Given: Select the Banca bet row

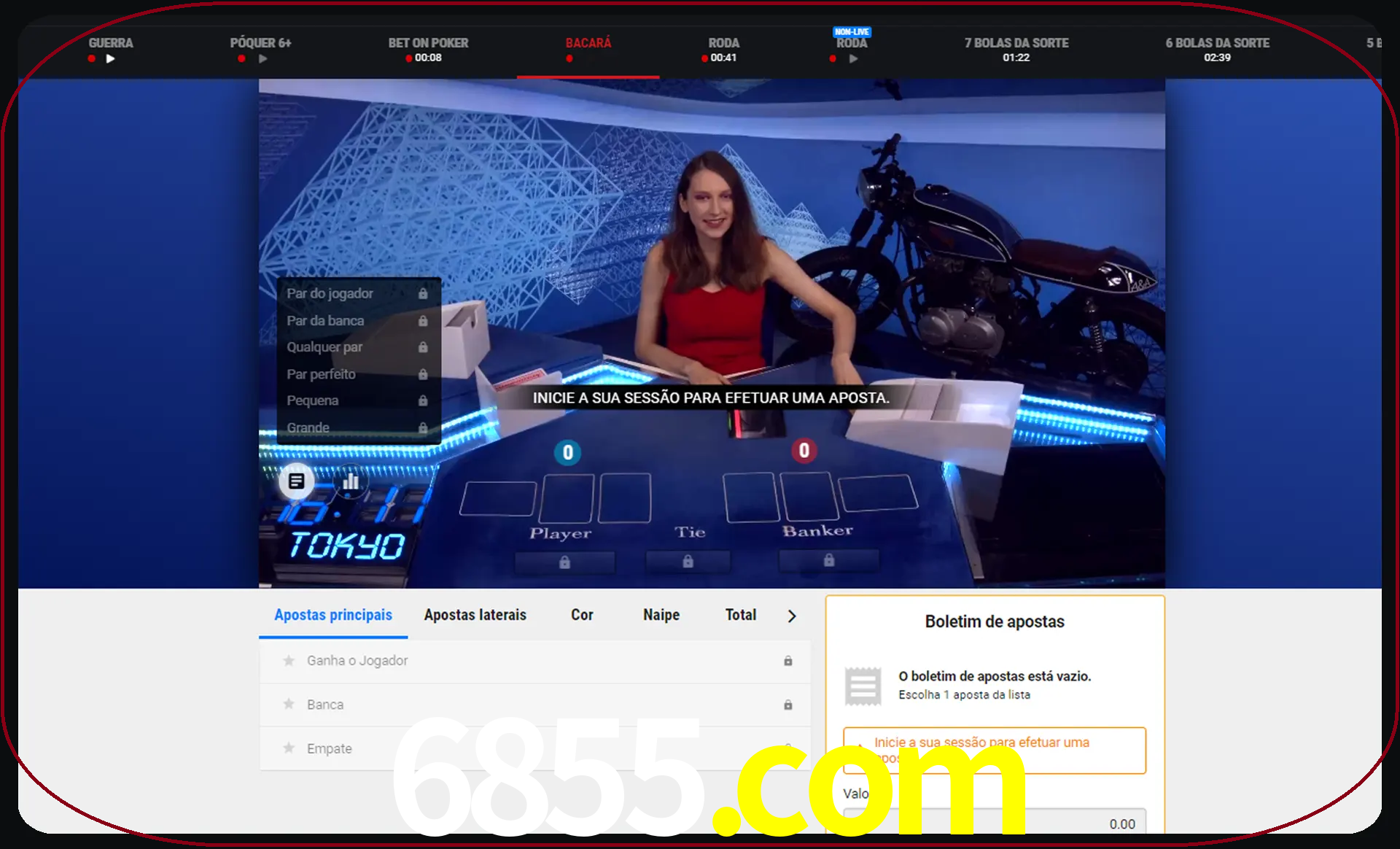Looking at the screenshot, I should (x=535, y=705).
